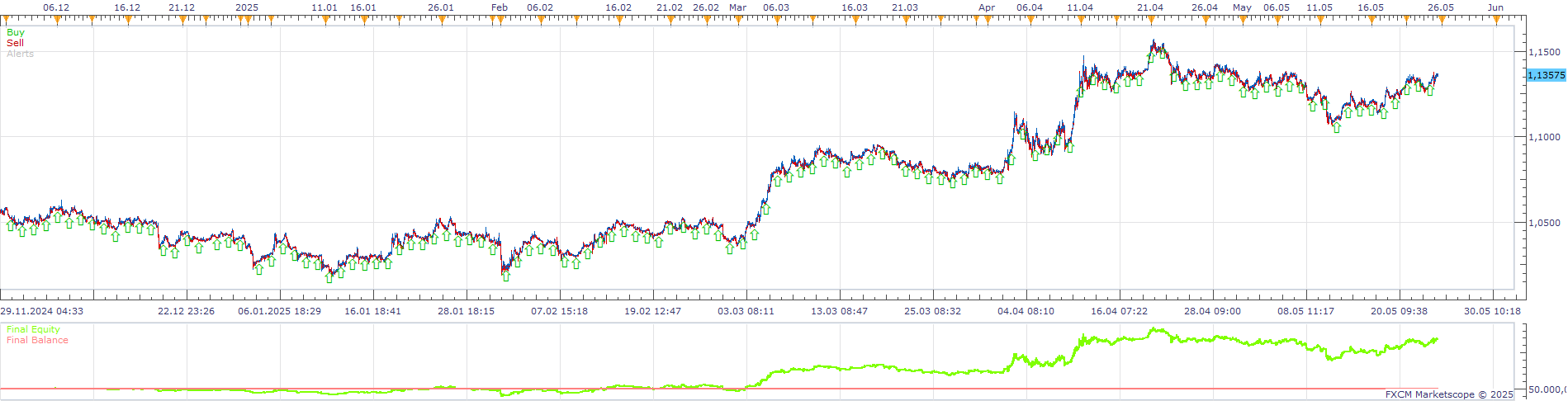The height and width of the screenshot is (401, 1568).
Task: Click the orange marker under 16.12
Action: click(128, 20)
